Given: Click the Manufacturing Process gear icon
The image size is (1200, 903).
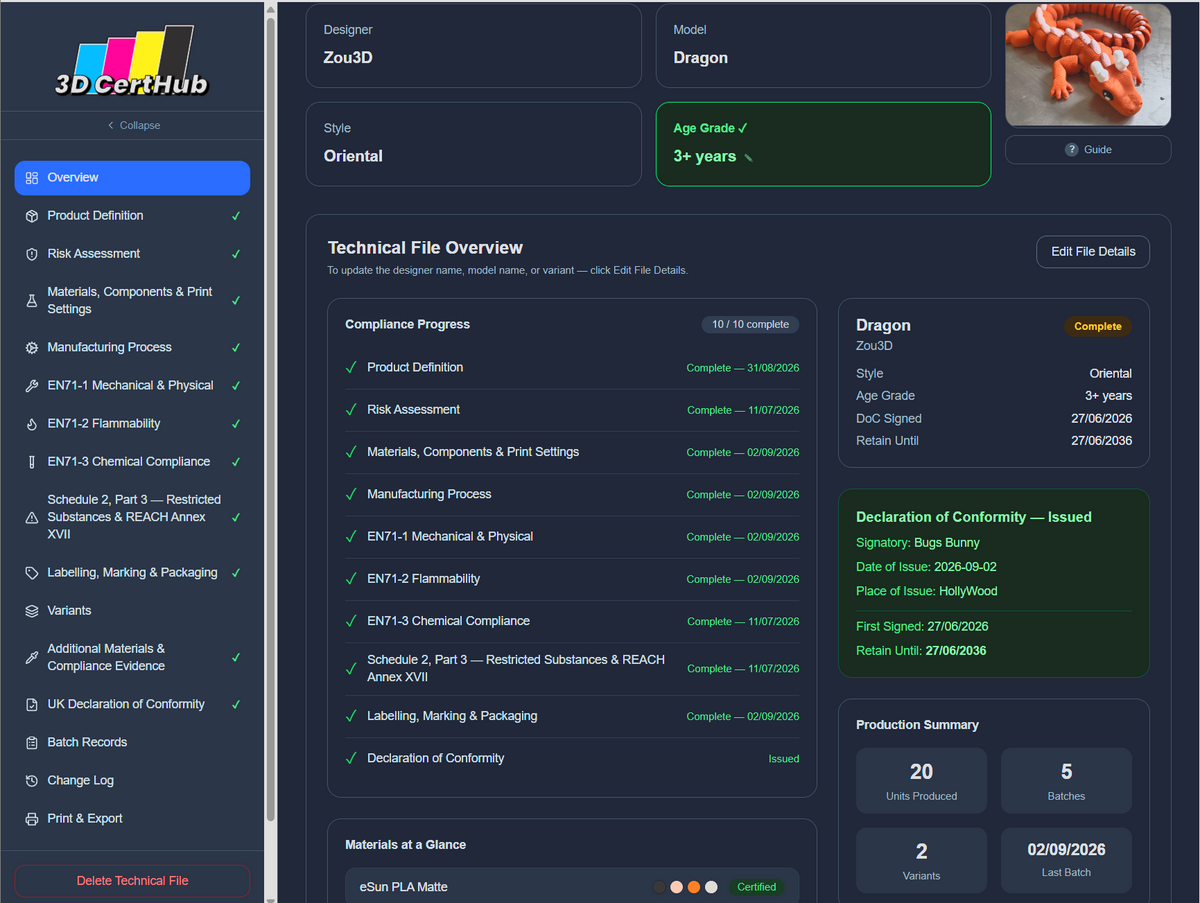Looking at the screenshot, I should pyautogui.click(x=31, y=348).
